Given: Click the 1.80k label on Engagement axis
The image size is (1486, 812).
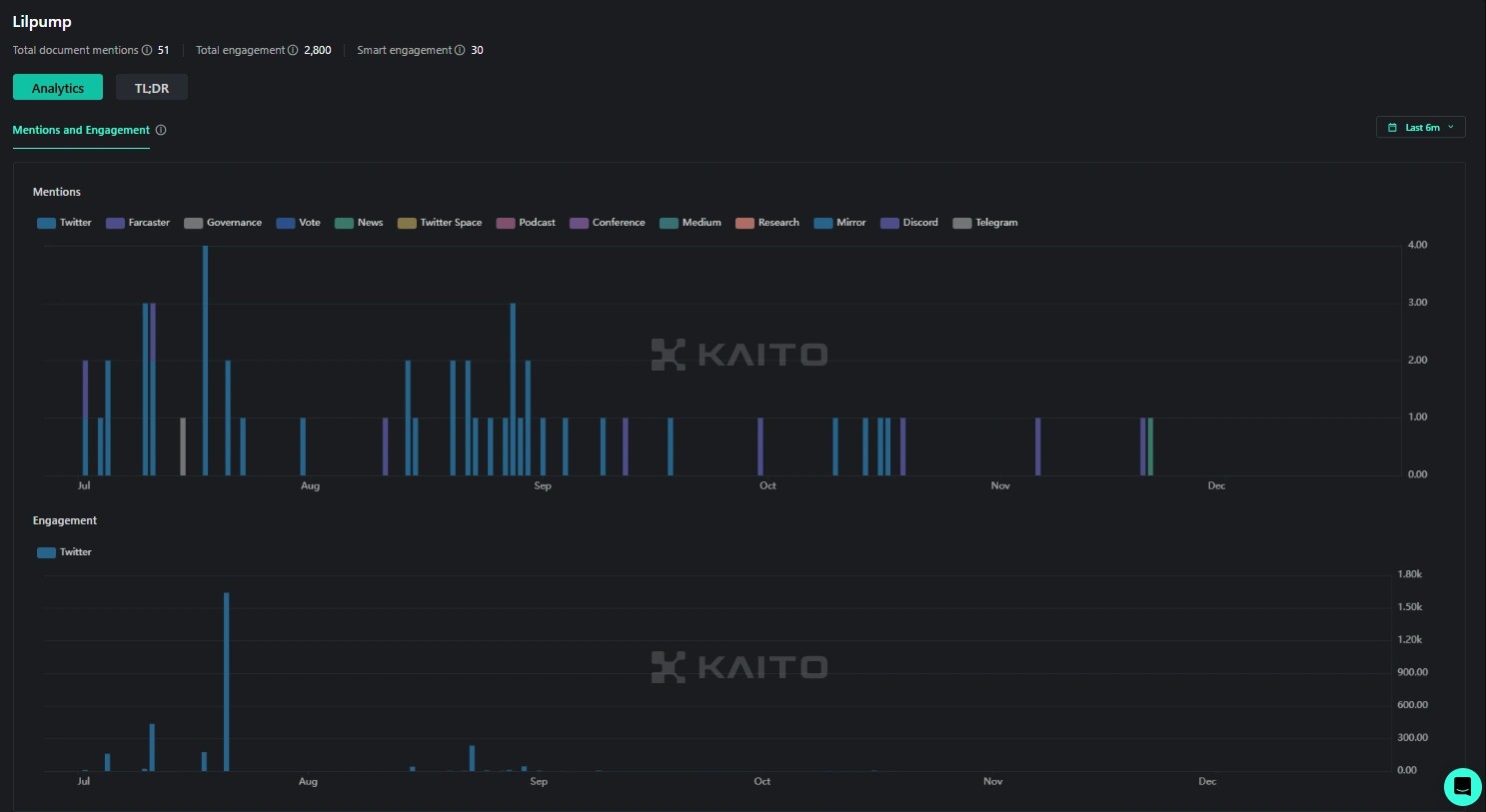Looking at the screenshot, I should coord(1410,574).
